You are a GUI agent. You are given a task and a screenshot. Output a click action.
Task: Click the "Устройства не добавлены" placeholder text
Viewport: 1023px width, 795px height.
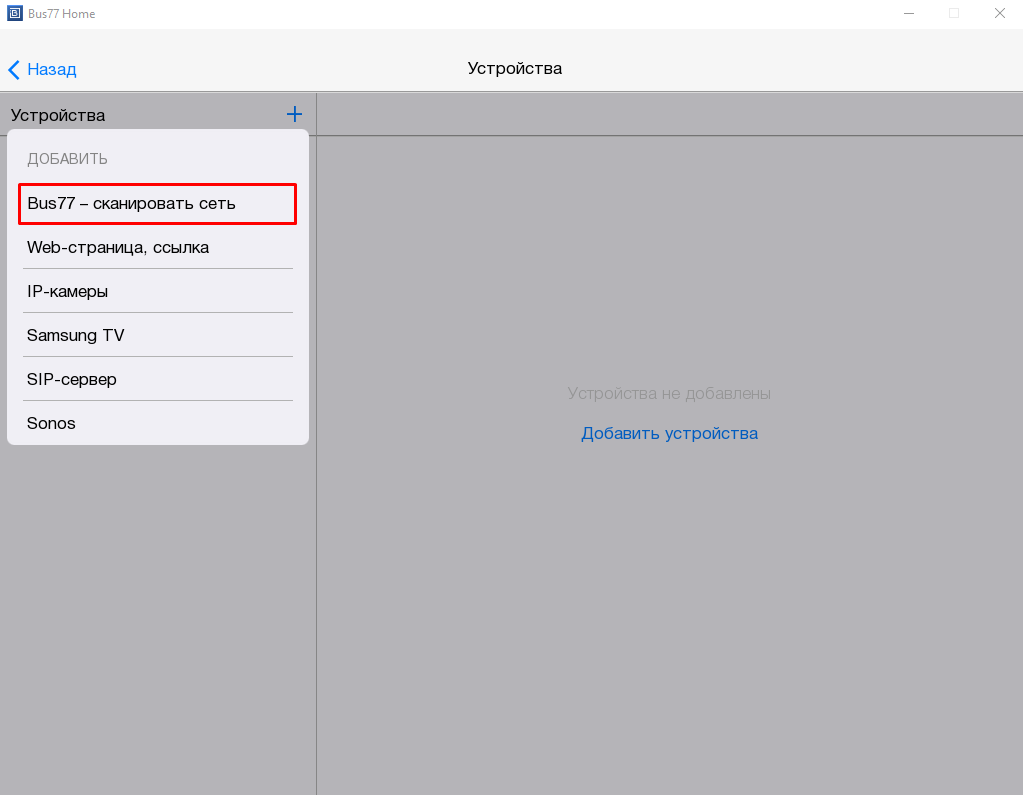(669, 394)
